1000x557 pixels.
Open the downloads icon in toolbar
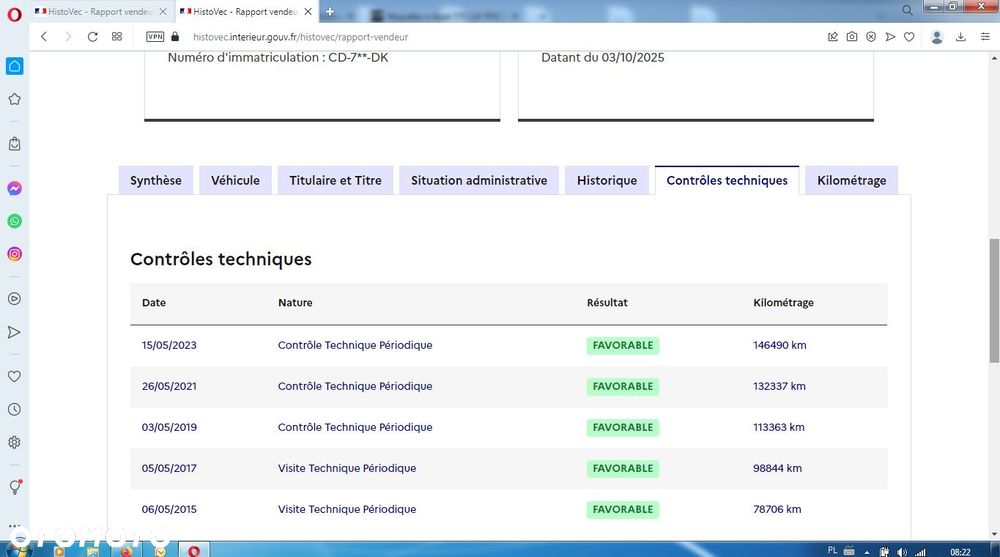pyautogui.click(x=960, y=37)
